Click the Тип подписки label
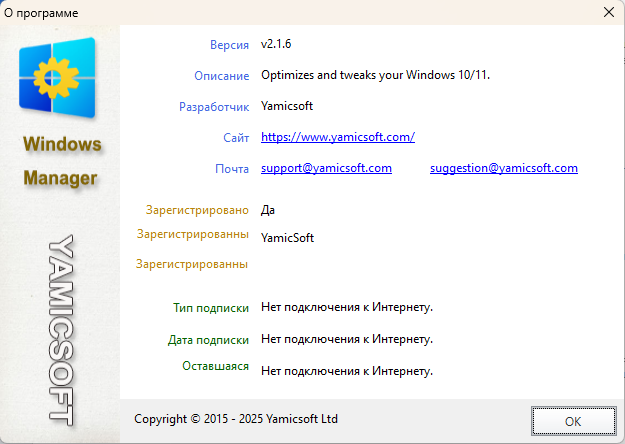 (211, 308)
